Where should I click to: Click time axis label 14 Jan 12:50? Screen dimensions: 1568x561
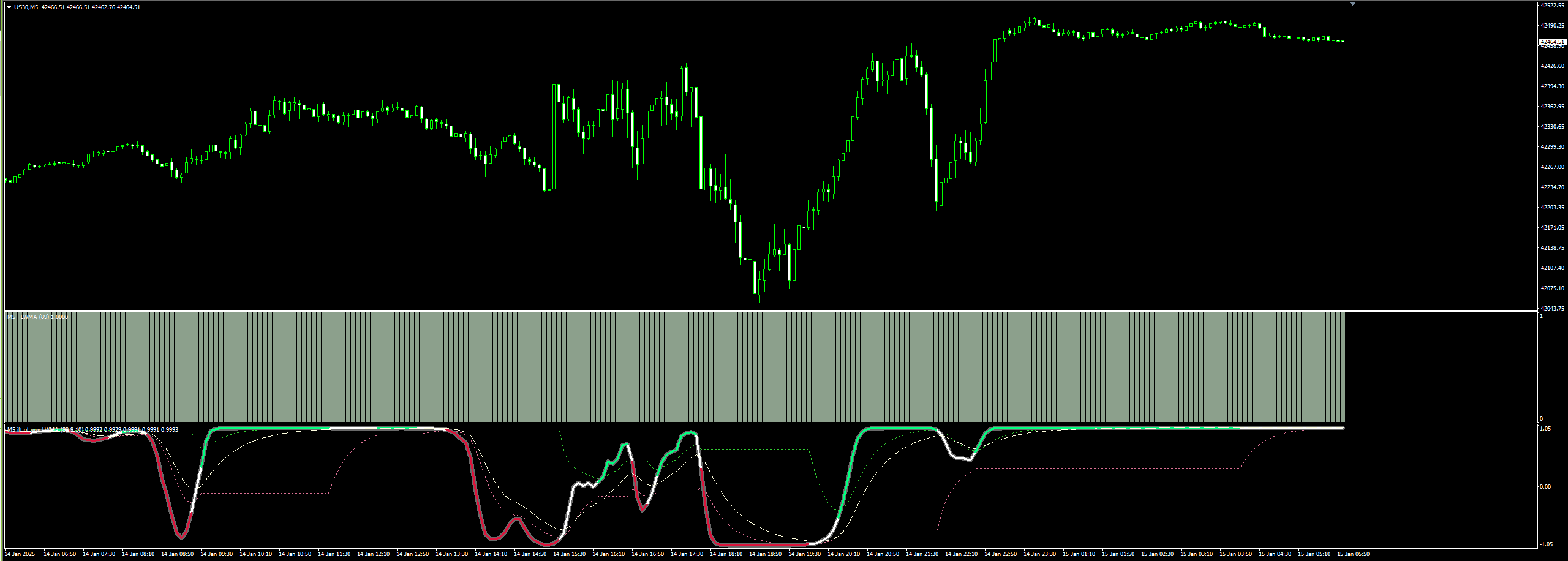[413, 554]
